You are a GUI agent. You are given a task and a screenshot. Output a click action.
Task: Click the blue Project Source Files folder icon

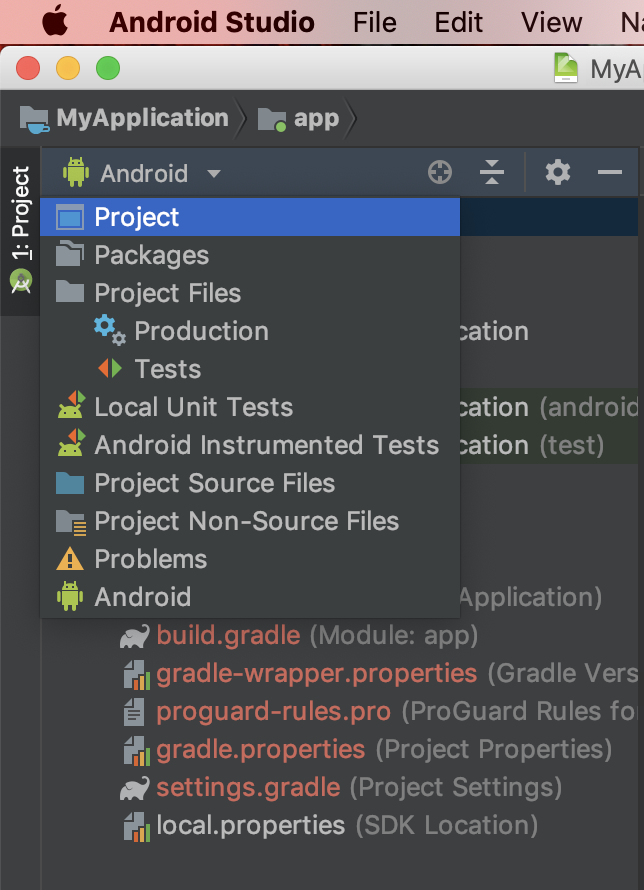[70, 482]
